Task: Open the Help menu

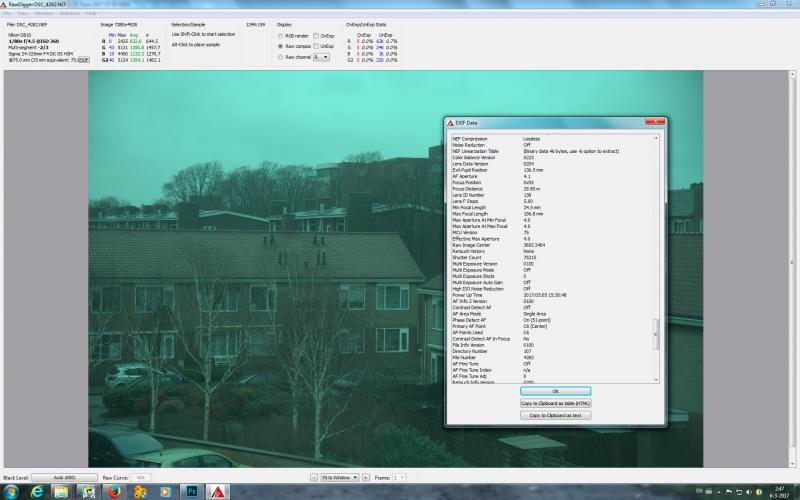Action: pyautogui.click(x=91, y=13)
